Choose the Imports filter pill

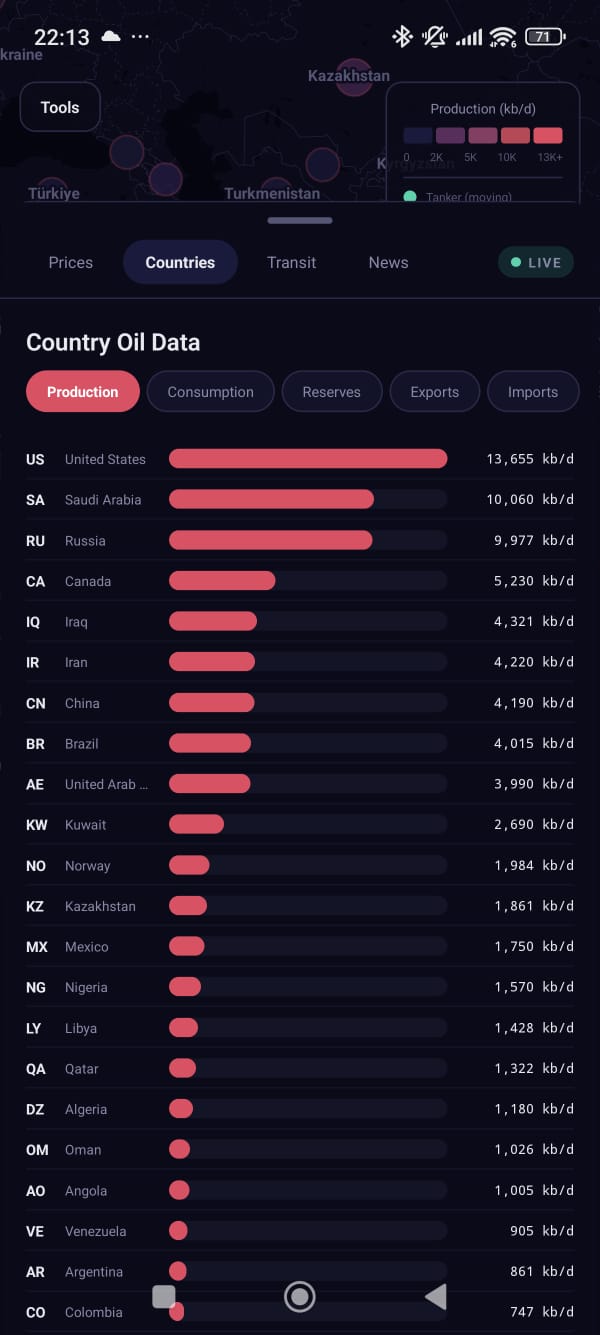(x=532, y=392)
